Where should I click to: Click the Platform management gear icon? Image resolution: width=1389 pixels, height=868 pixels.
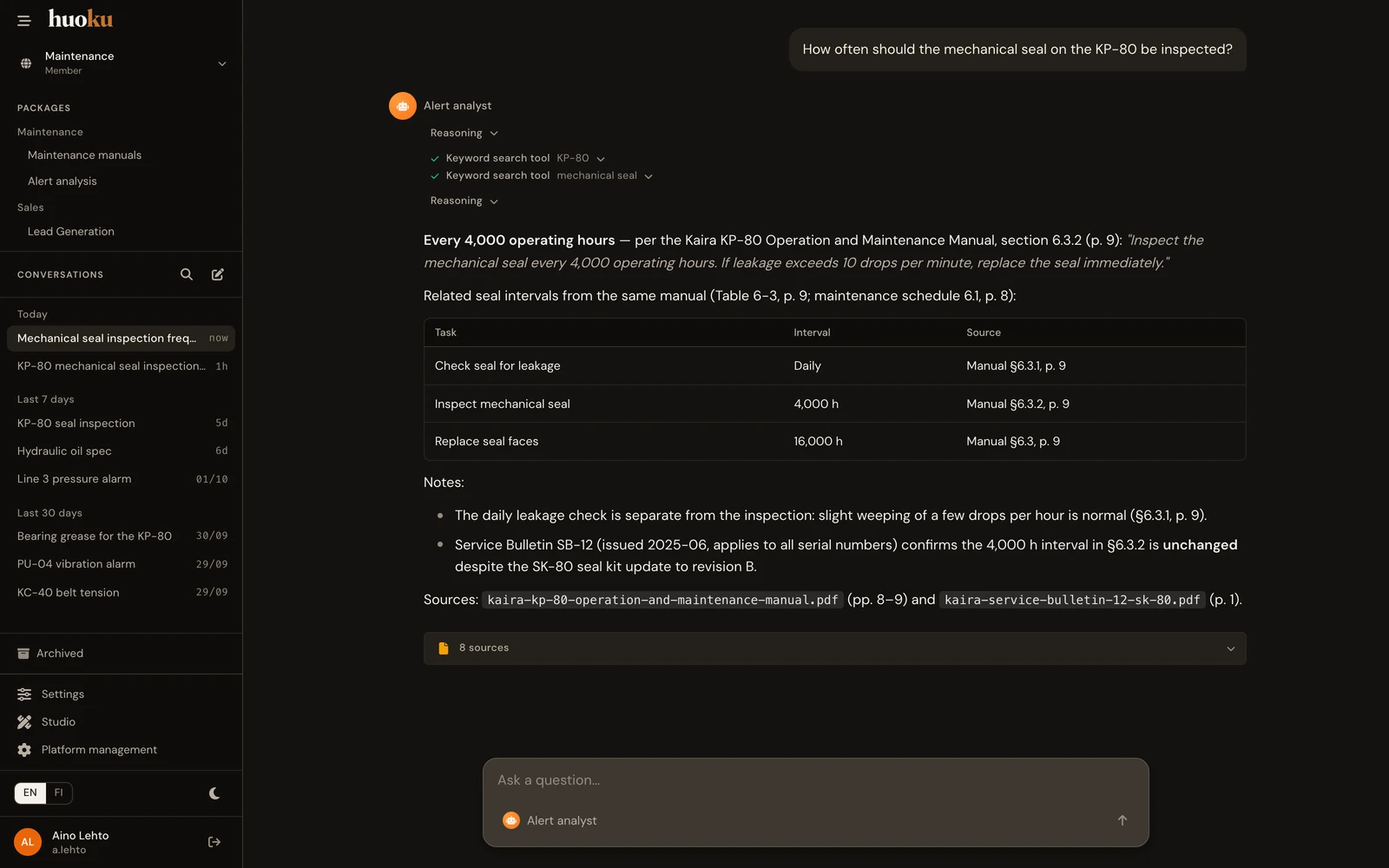[x=24, y=750]
